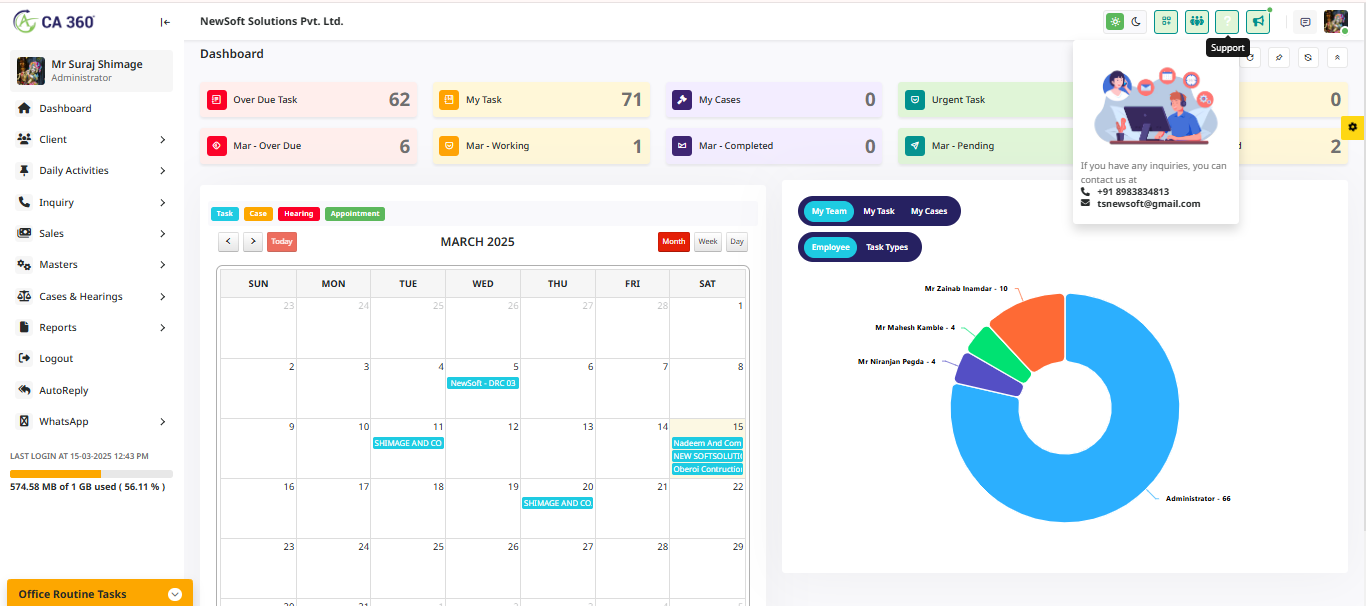
Task: Click the My Cases hammer icon
Action: [x=682, y=100]
